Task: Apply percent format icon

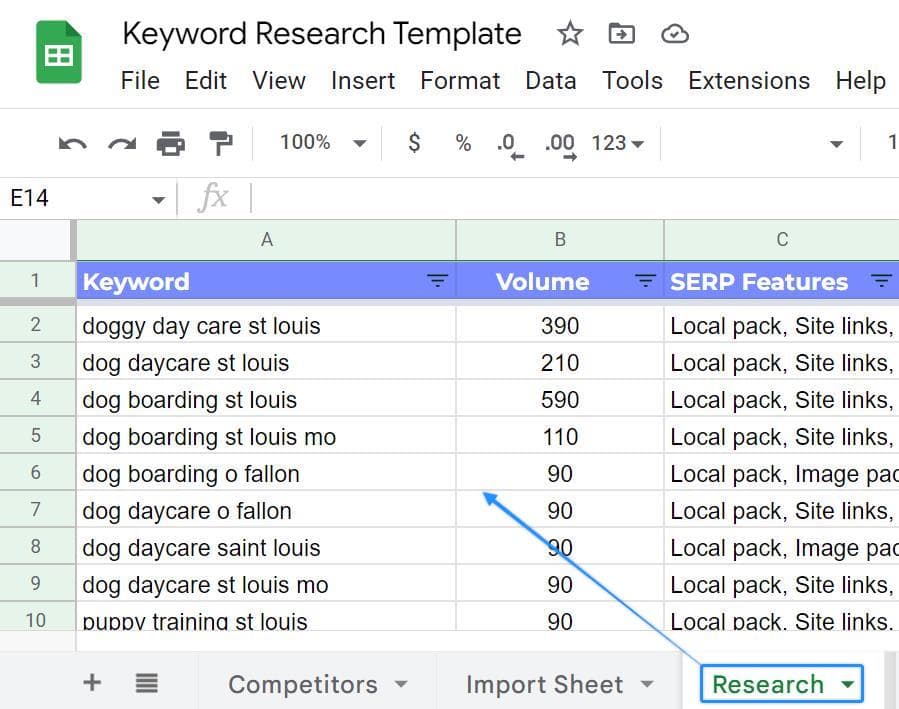Action: point(462,143)
